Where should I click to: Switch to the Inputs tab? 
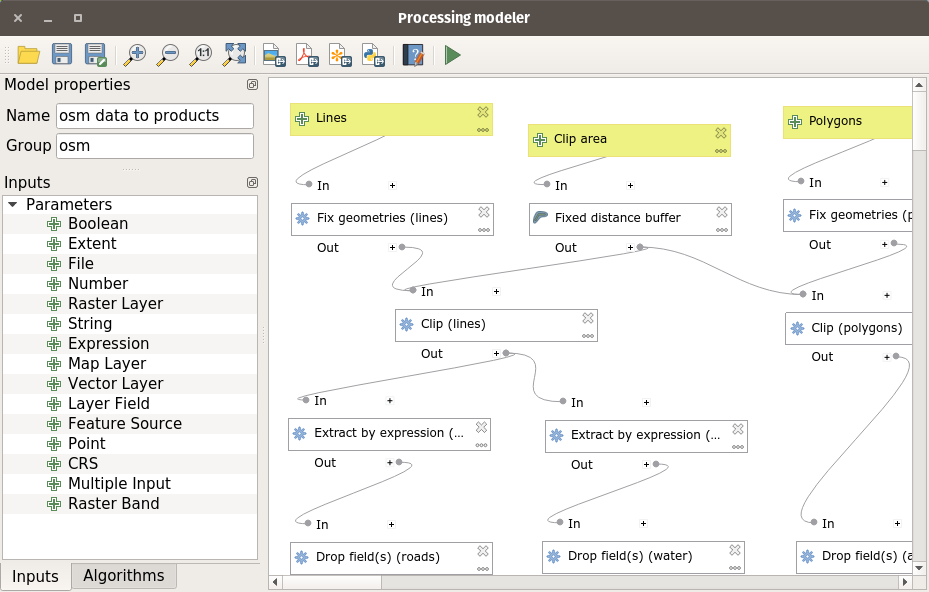36,576
